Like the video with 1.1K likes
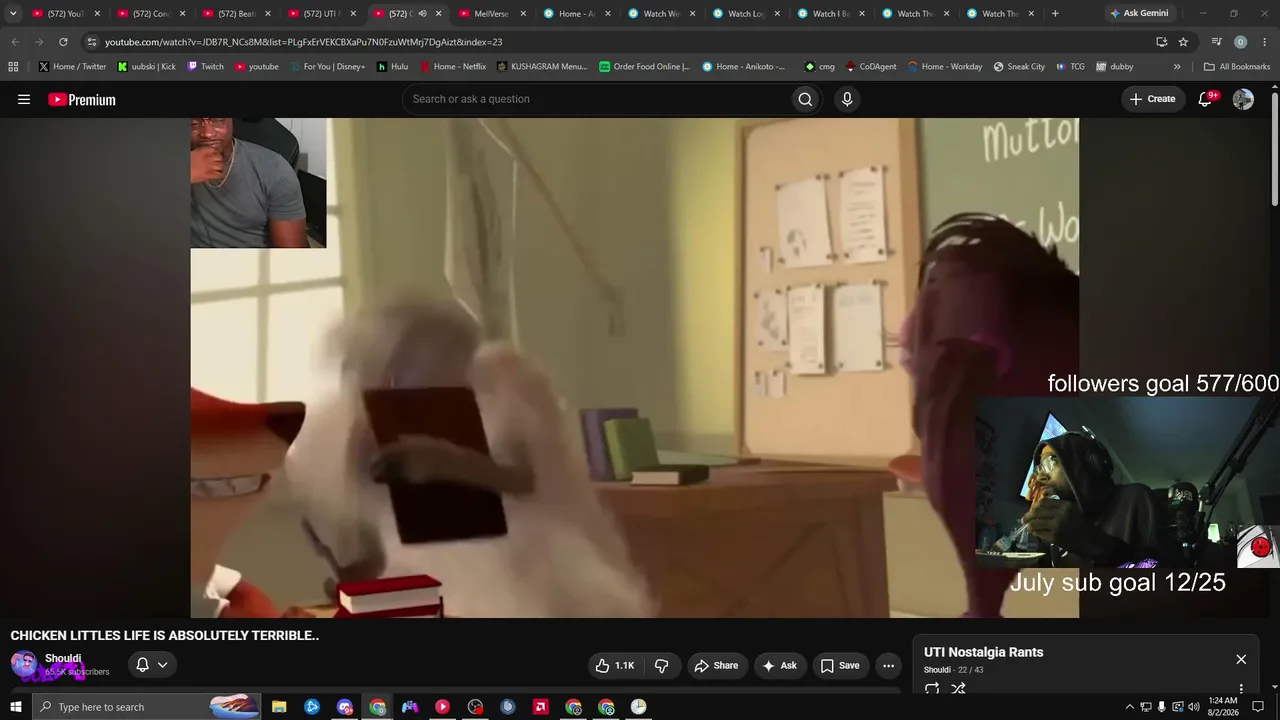This screenshot has height=720, width=1280. [x=615, y=665]
